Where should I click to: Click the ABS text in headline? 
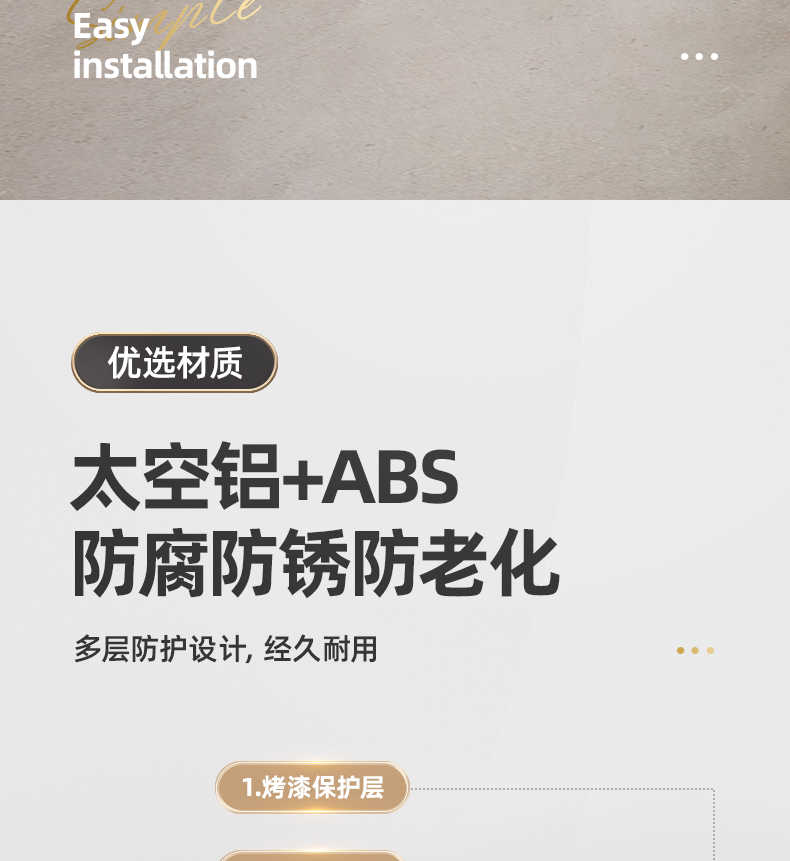tap(390, 477)
